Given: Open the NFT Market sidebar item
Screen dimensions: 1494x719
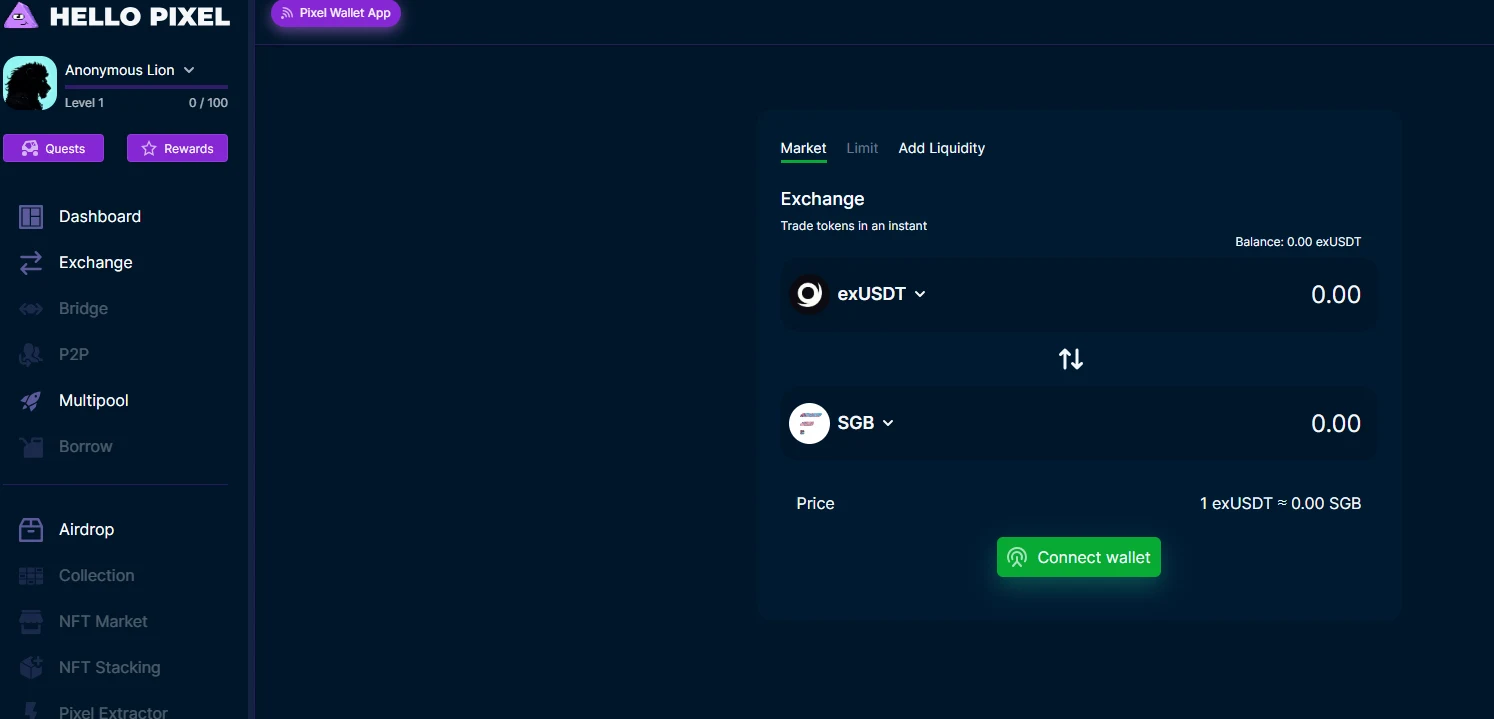Looking at the screenshot, I should point(103,621).
